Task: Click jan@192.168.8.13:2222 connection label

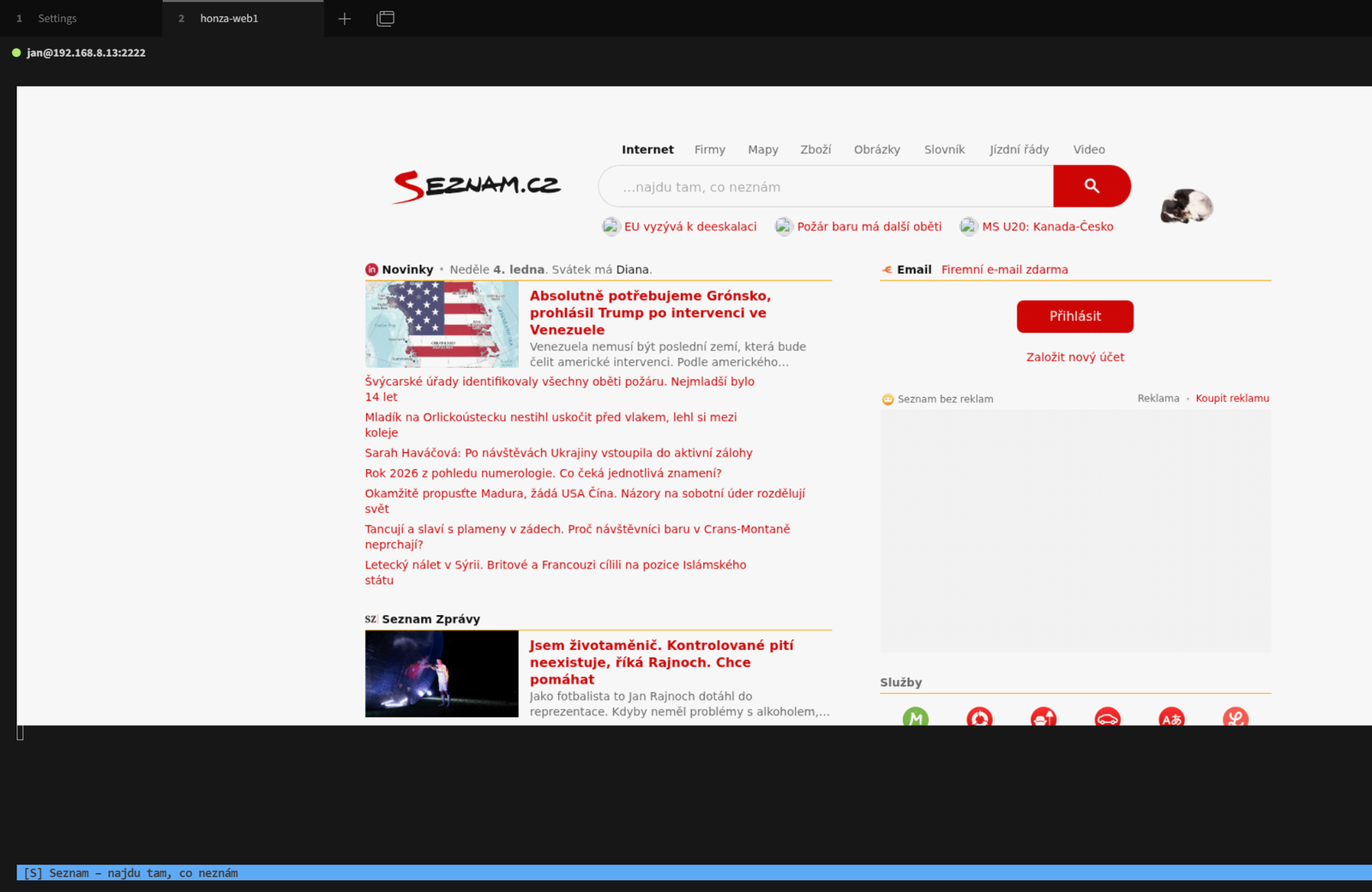Action: pos(86,52)
